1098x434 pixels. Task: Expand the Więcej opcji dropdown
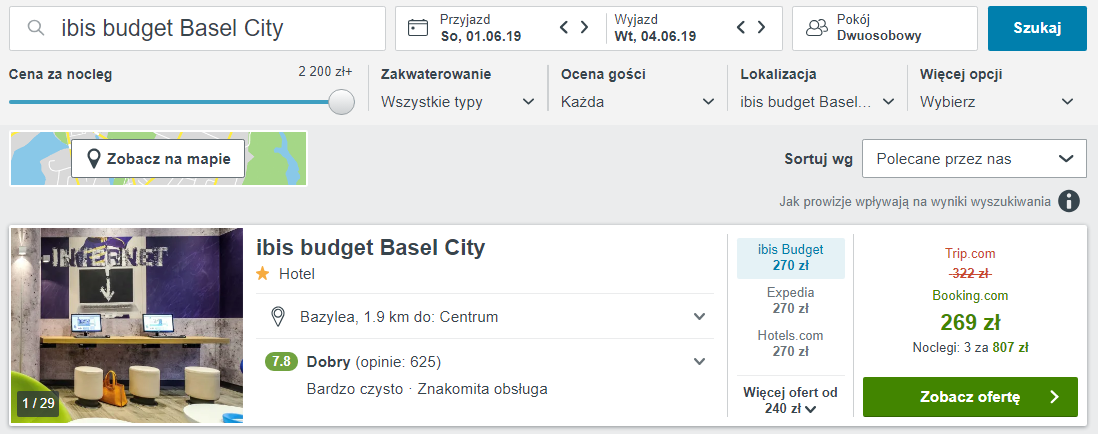997,102
